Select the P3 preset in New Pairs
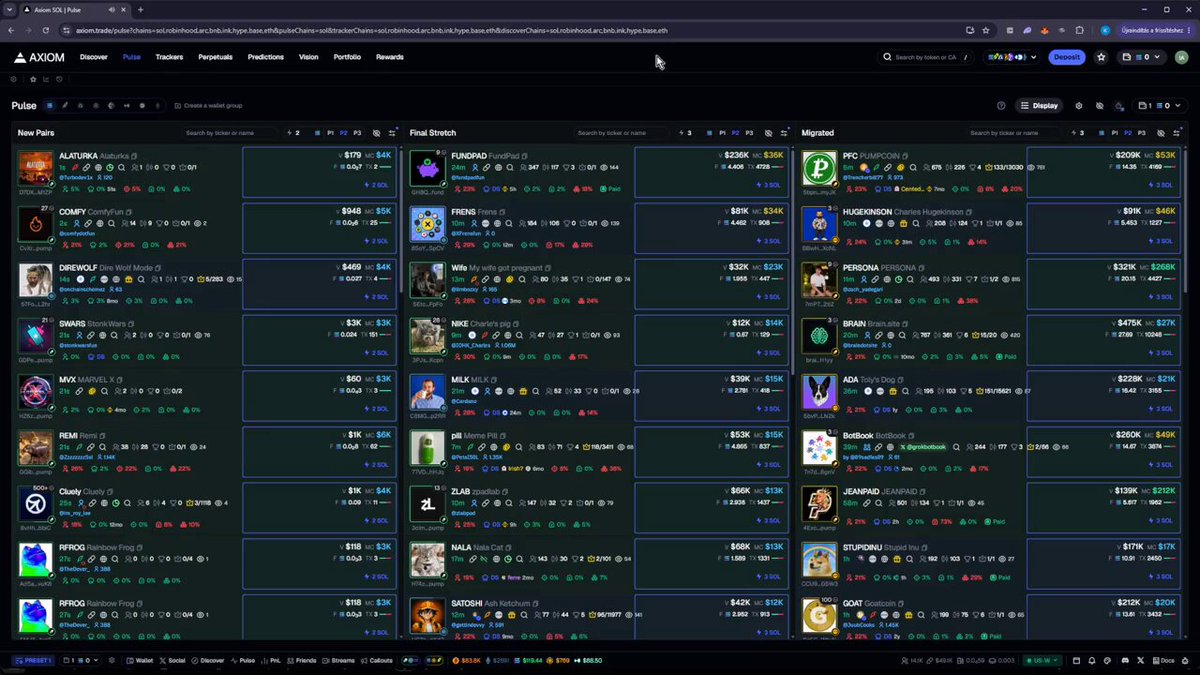This screenshot has height=675, width=1200. [357, 132]
